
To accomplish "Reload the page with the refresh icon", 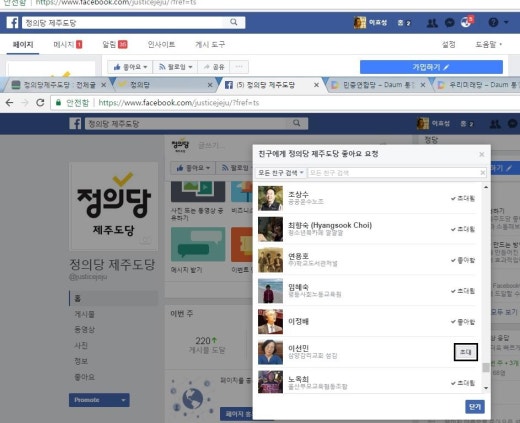I will 40,103.
